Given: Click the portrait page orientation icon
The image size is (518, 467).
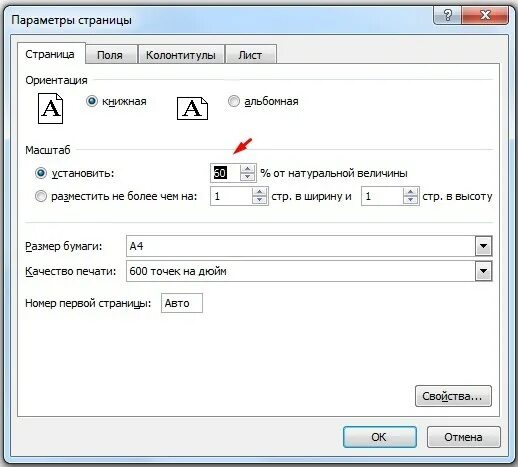Looking at the screenshot, I should (x=50, y=109).
